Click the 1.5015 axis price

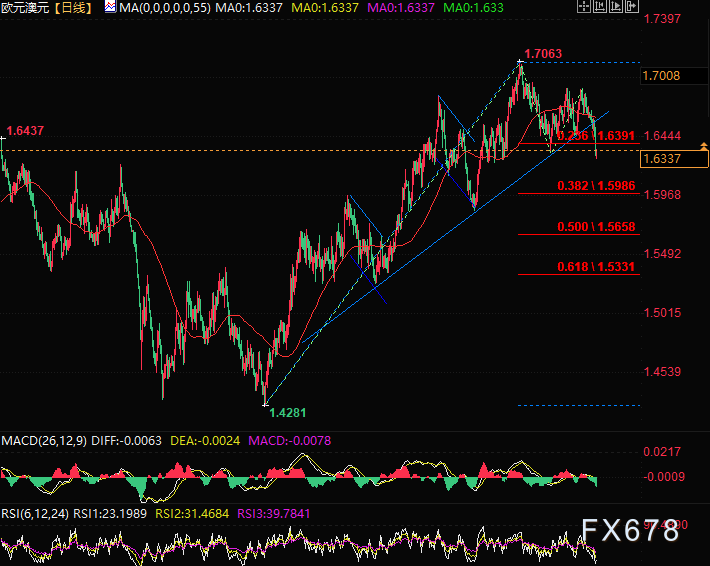click(662, 313)
